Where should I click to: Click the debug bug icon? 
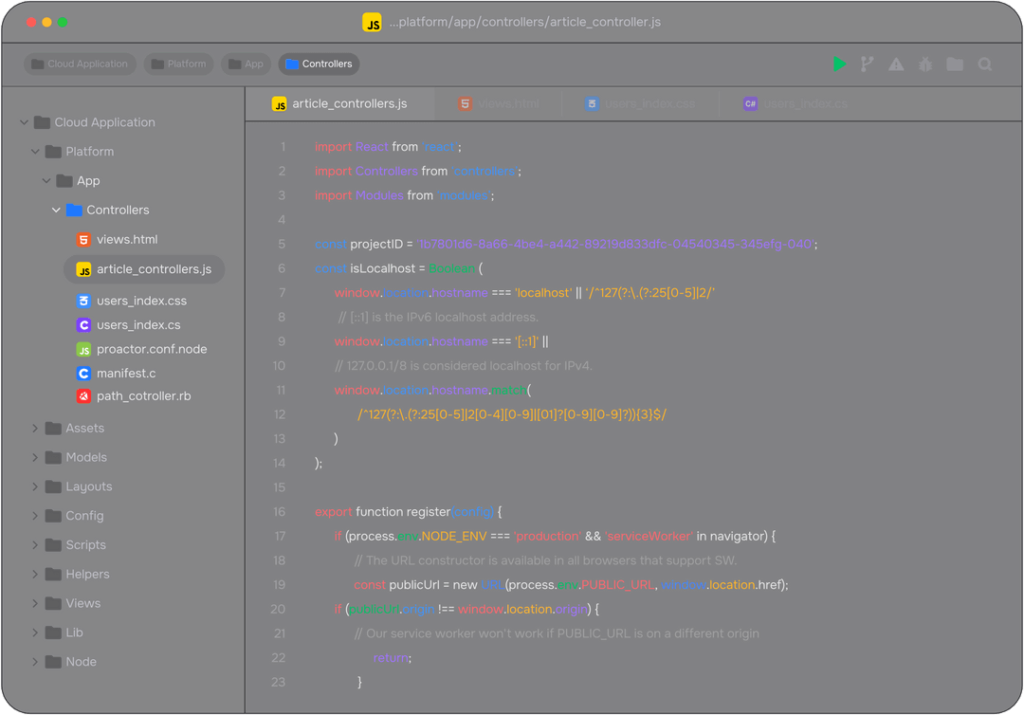(925, 64)
